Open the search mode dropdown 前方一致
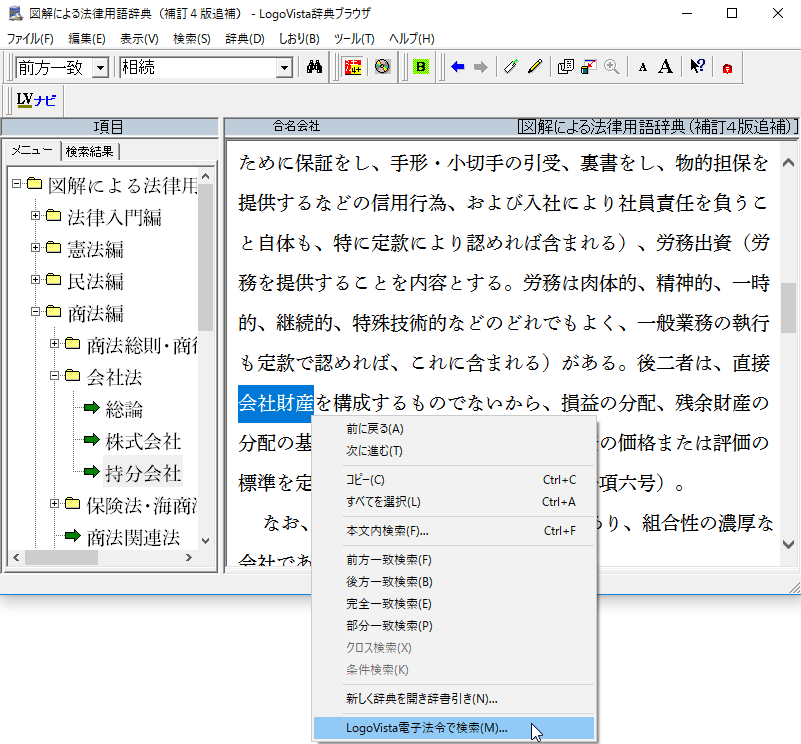 pos(100,68)
